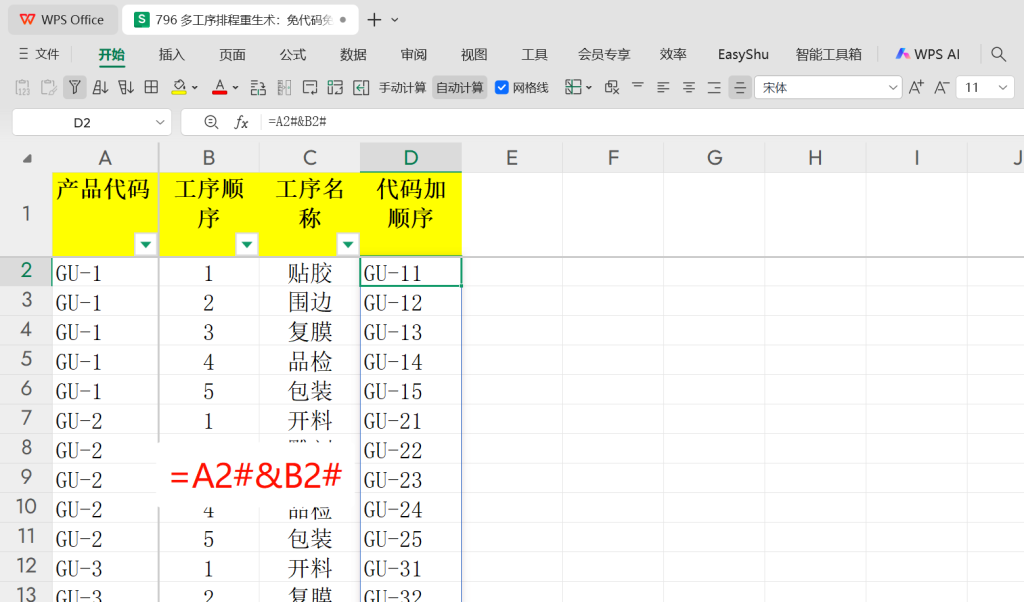Increase font size with A+ icon
Viewport: 1024px width, 602px height.
(916, 87)
